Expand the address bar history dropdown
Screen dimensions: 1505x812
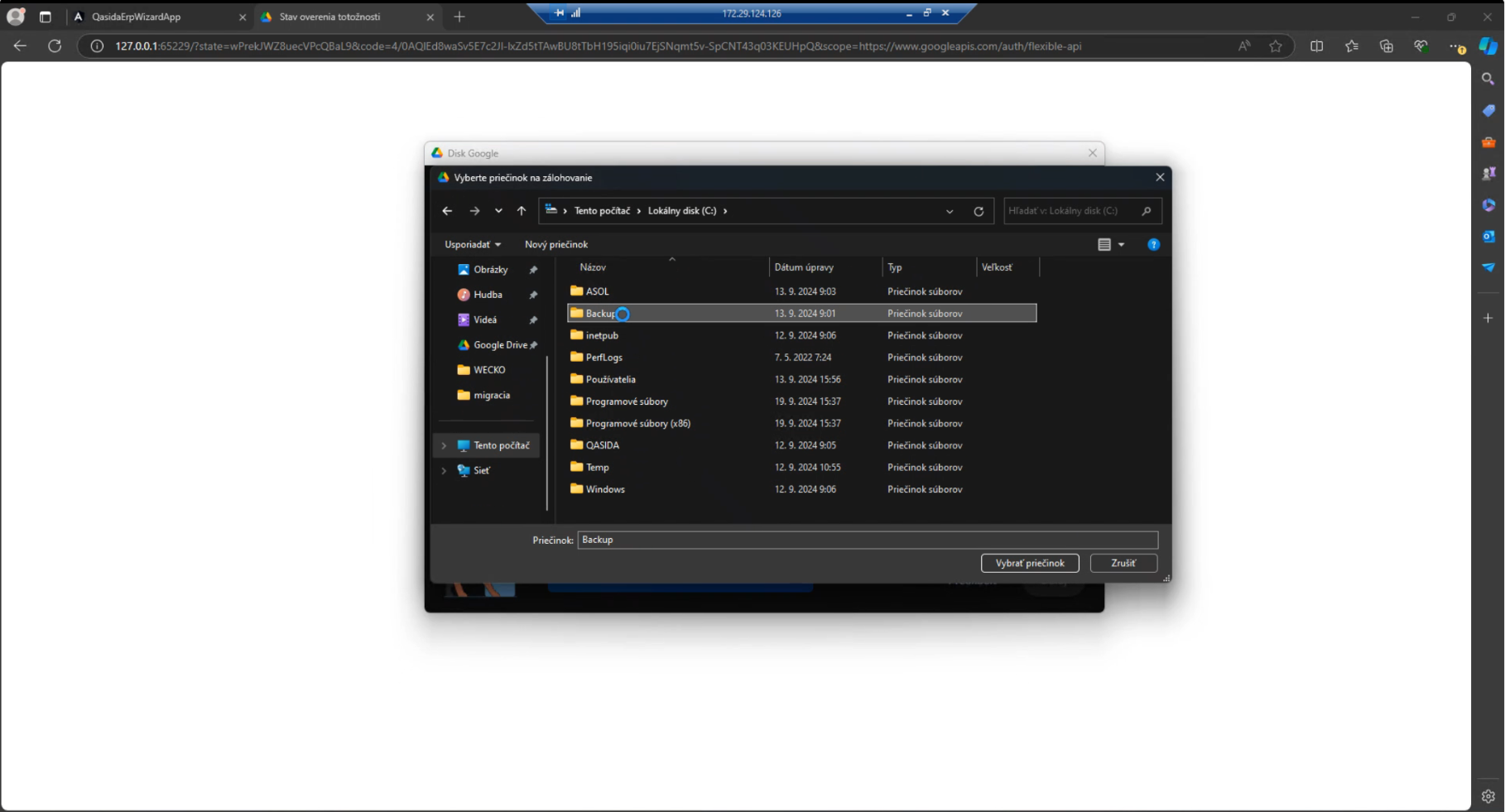pos(950,211)
